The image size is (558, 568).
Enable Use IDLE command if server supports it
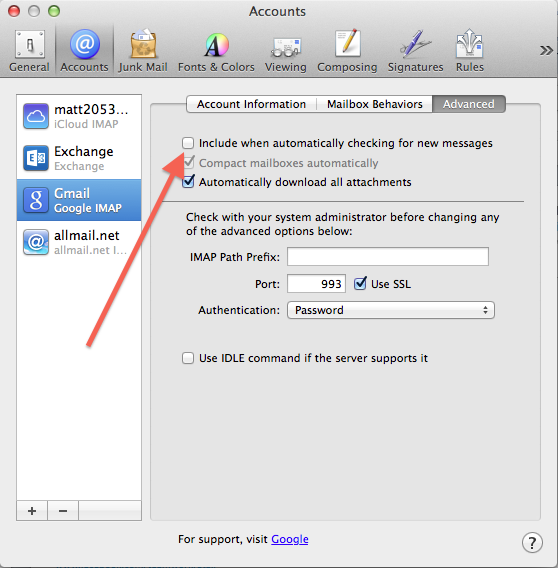click(188, 358)
